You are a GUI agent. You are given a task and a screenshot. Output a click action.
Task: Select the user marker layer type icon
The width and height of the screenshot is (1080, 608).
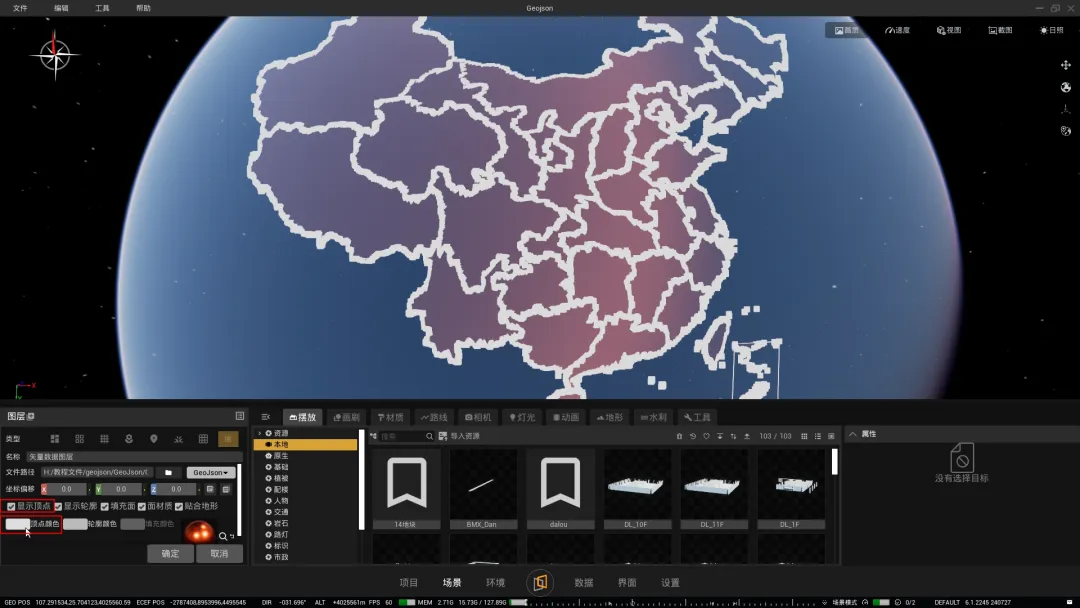click(129, 439)
